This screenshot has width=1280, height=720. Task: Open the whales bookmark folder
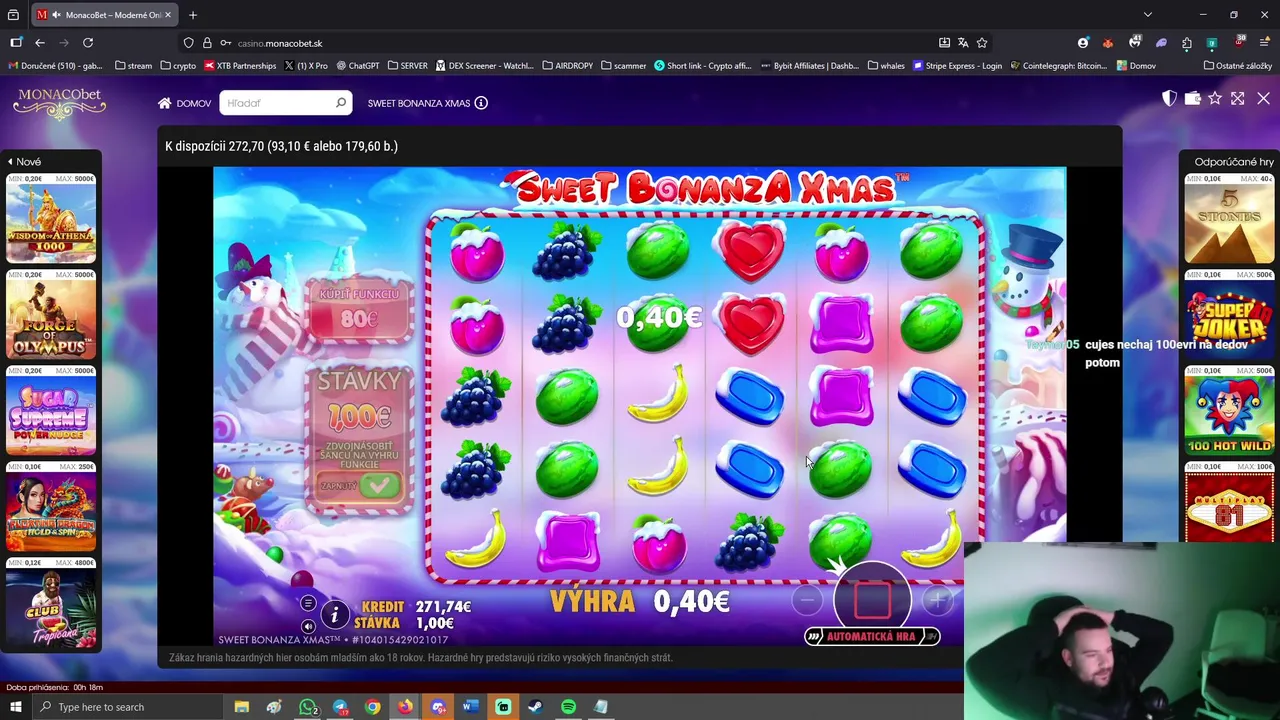886,66
